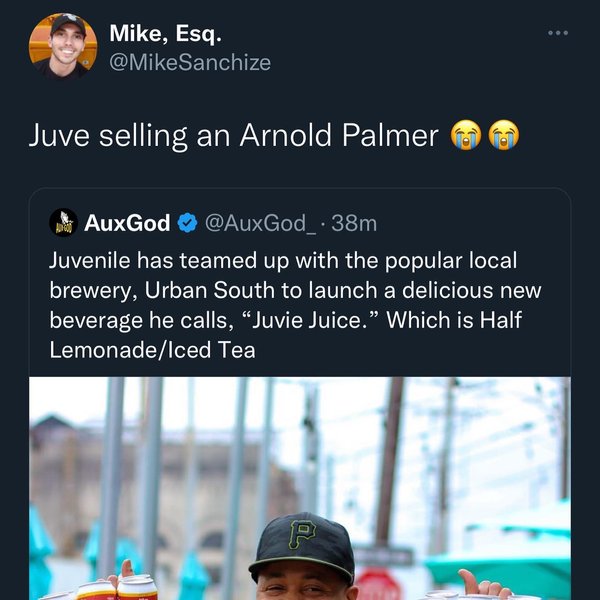Click AuxGod's small profile avatar
The width and height of the screenshot is (600, 600).
pos(63,222)
